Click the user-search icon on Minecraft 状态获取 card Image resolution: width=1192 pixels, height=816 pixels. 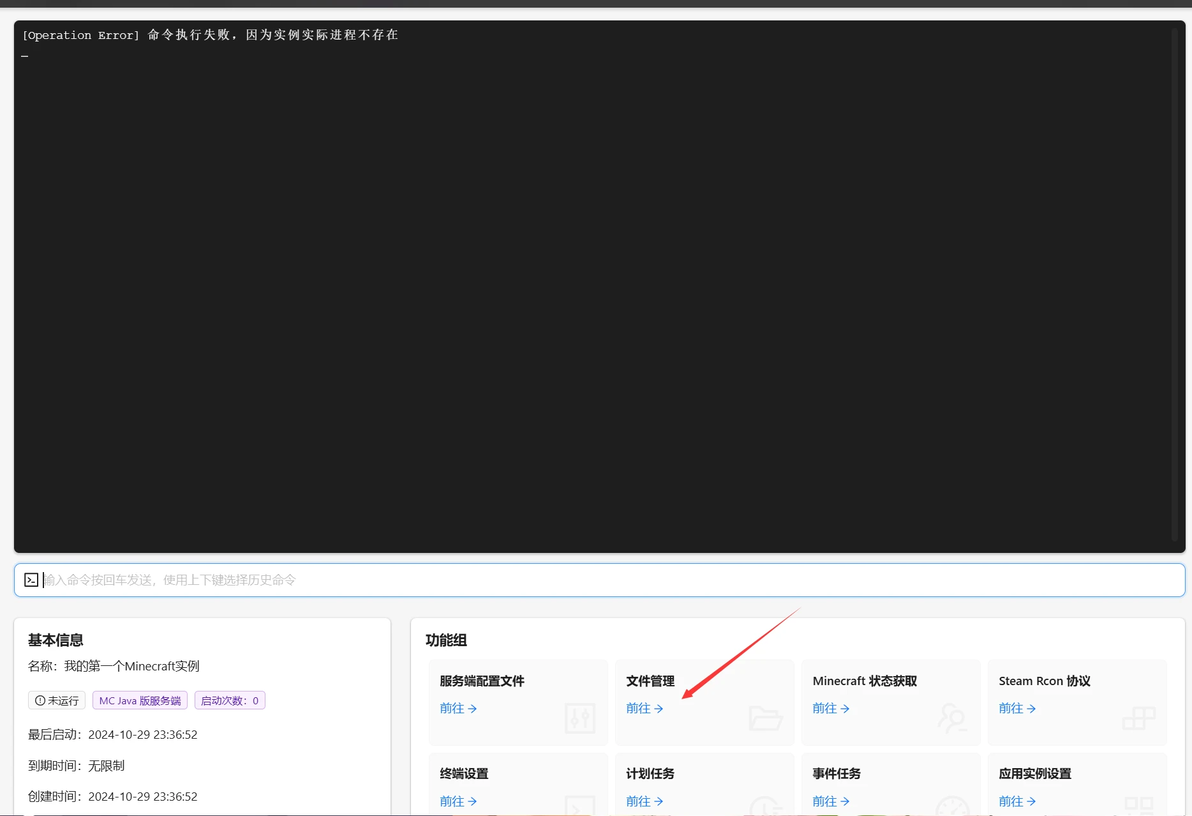(952, 718)
